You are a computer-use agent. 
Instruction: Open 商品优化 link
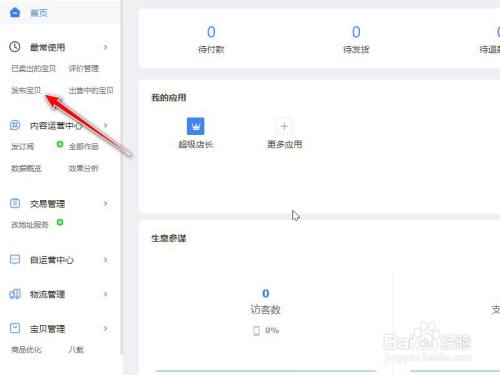[x=26, y=350]
